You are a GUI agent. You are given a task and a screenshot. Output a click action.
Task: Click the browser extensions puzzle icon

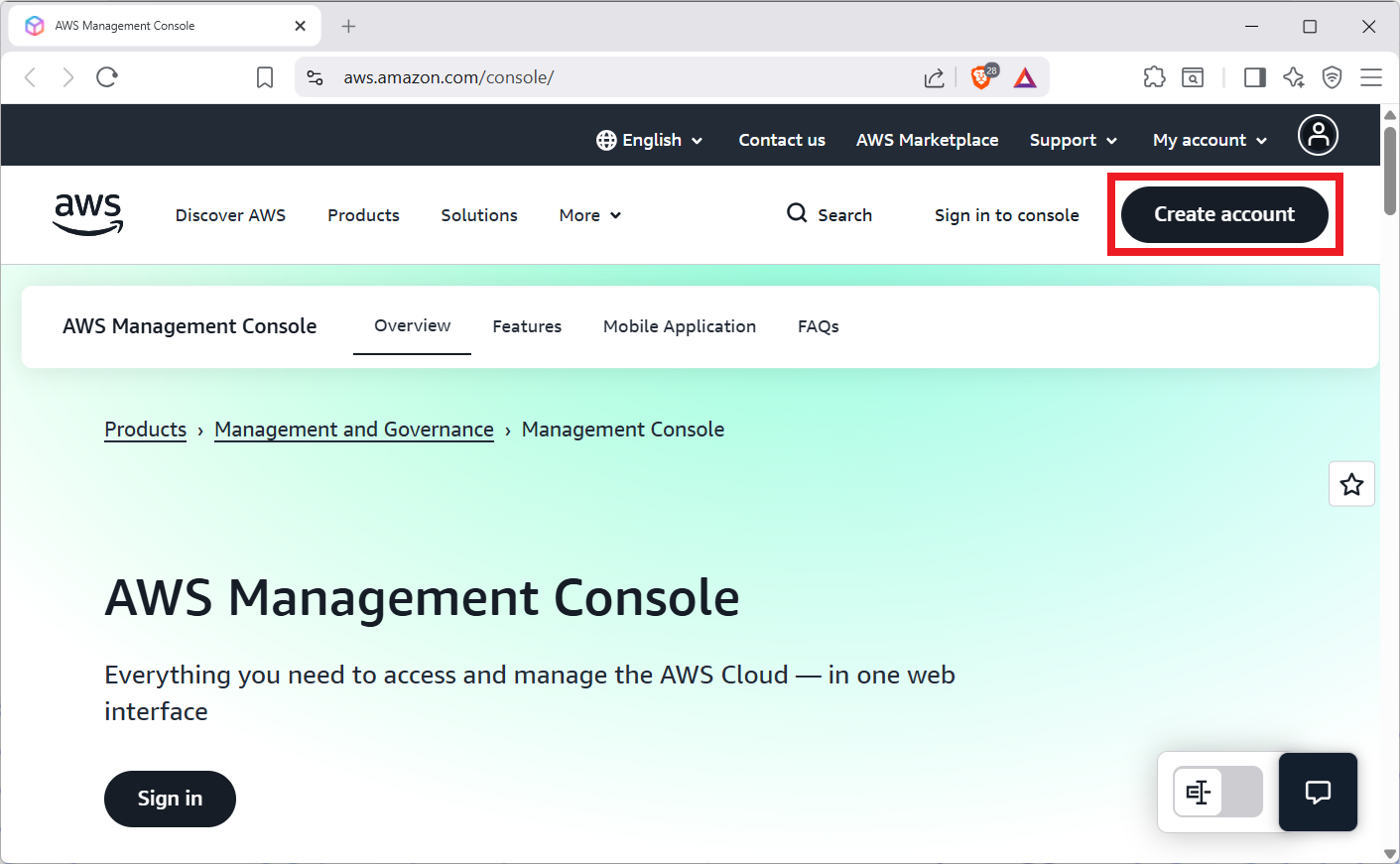point(1154,76)
